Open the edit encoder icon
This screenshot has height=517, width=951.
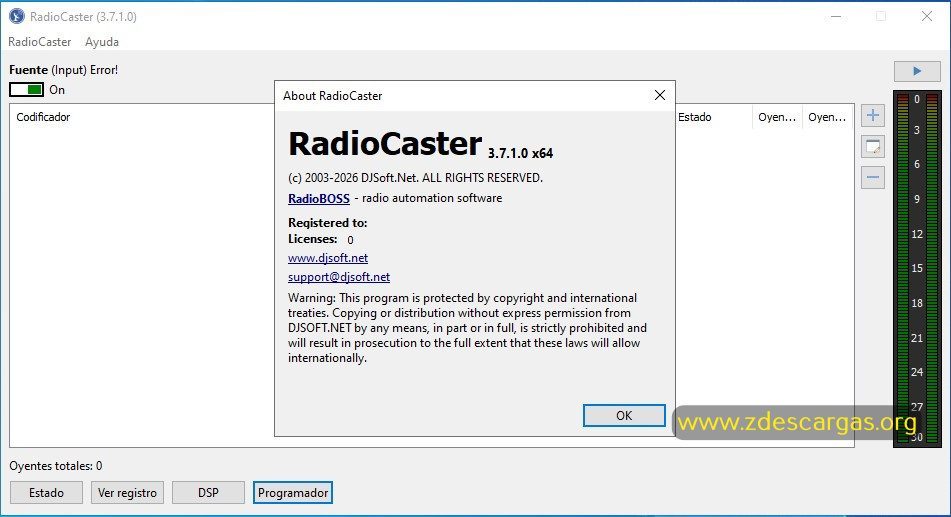(873, 146)
